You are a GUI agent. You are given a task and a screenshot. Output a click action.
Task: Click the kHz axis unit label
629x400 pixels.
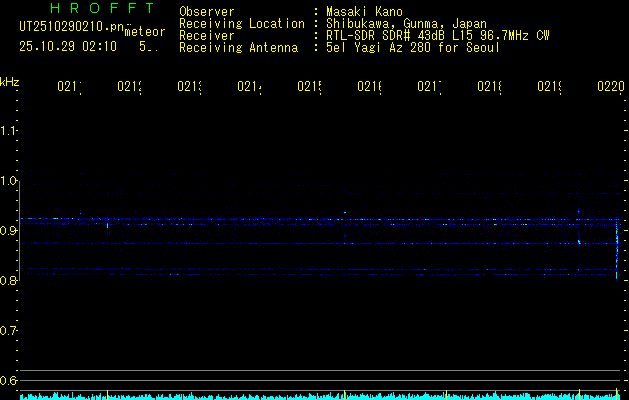coord(10,81)
